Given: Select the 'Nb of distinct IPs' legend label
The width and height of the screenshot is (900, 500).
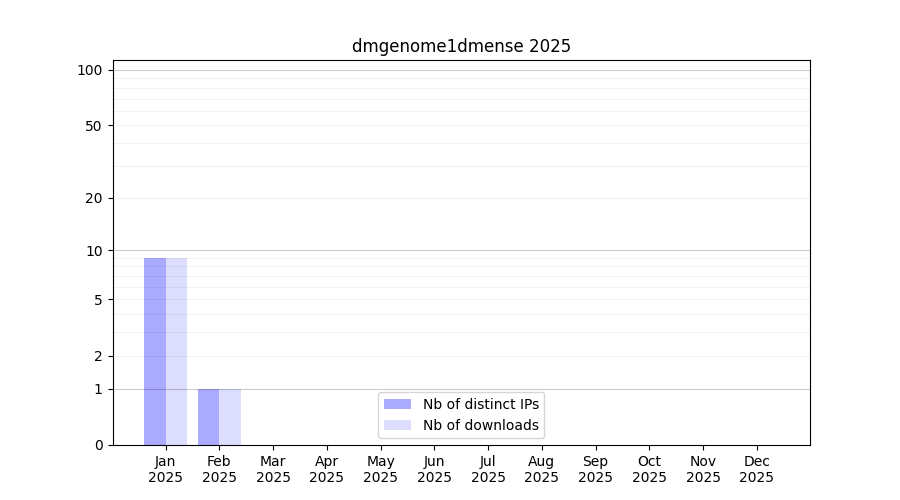Looking at the screenshot, I should tap(480, 404).
